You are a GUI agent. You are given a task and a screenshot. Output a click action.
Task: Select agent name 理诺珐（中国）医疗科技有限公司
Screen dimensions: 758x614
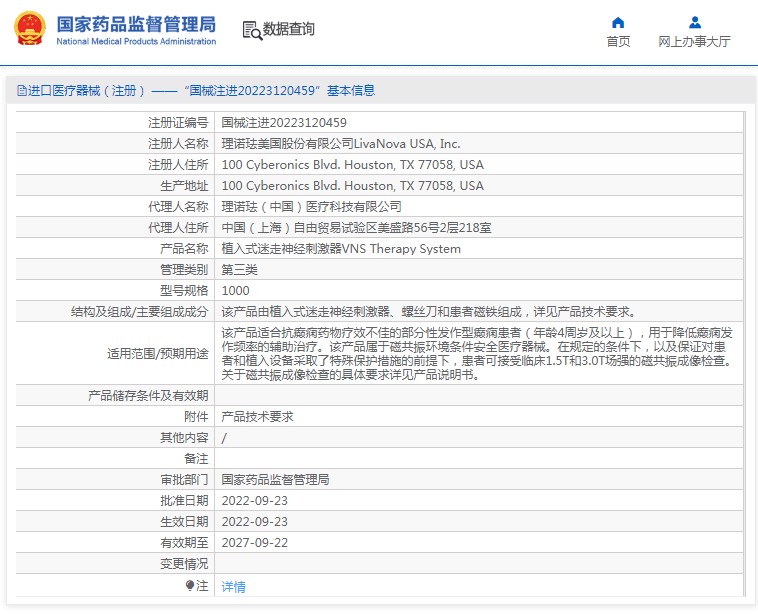tap(311, 206)
